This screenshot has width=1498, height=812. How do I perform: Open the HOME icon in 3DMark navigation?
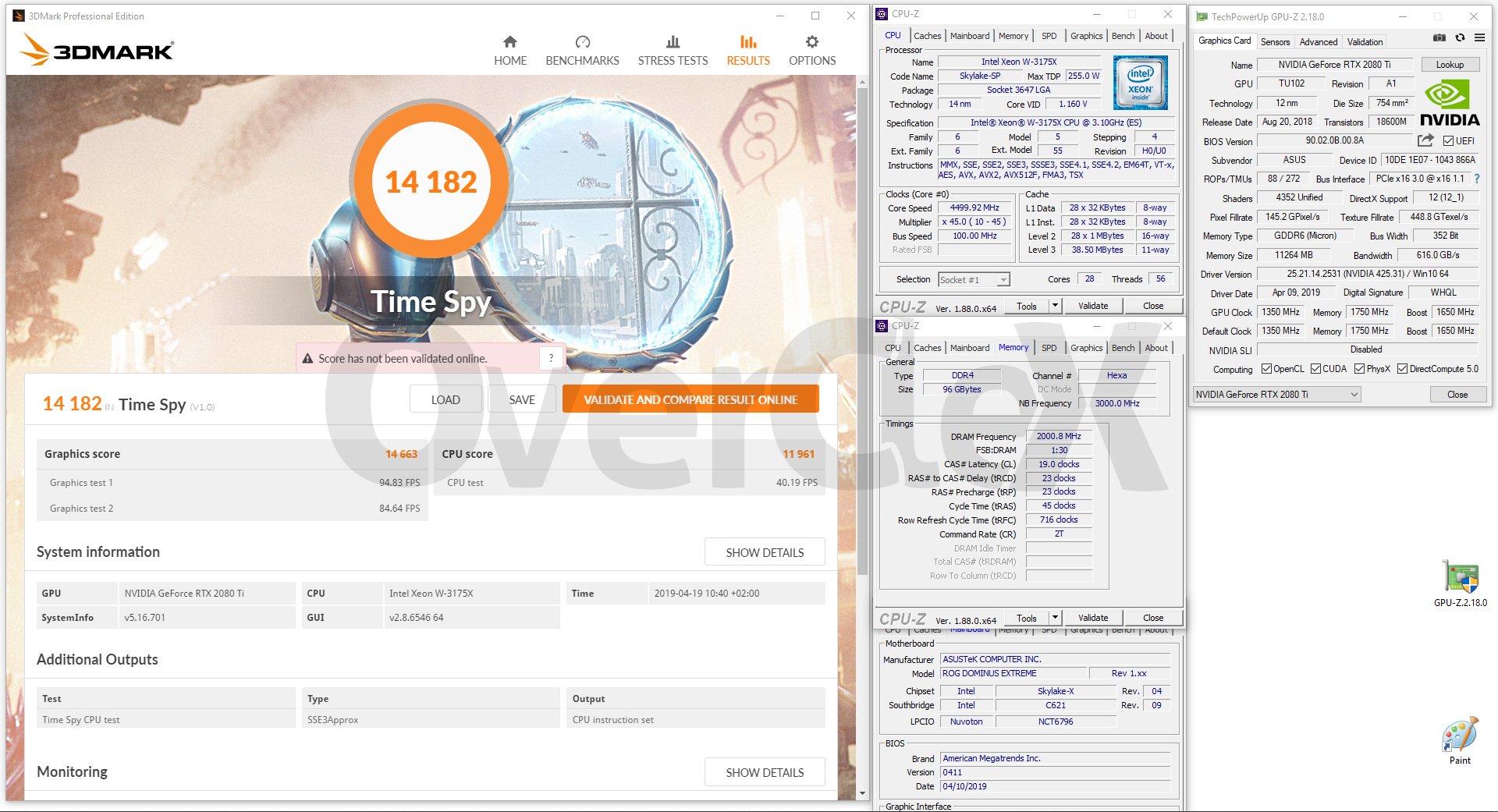pos(509,41)
